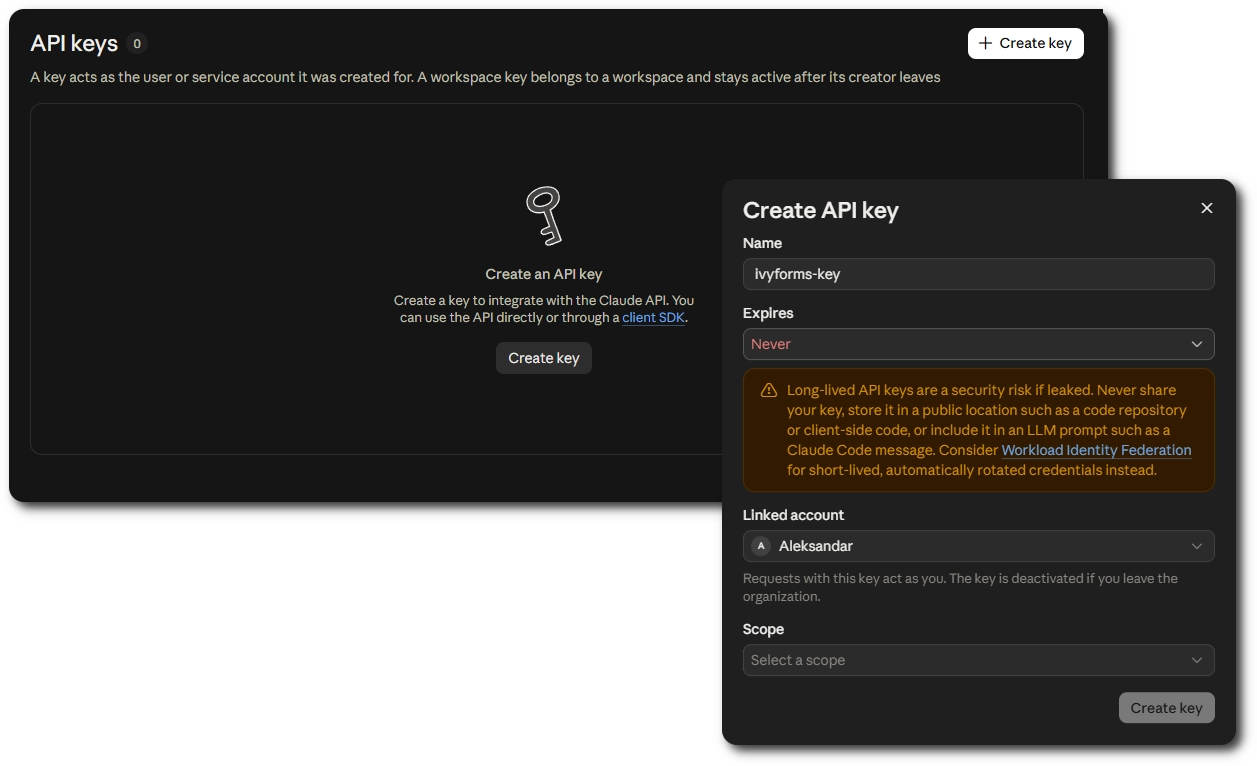Click the Aleksandar avatar icon with letter A

[761, 546]
